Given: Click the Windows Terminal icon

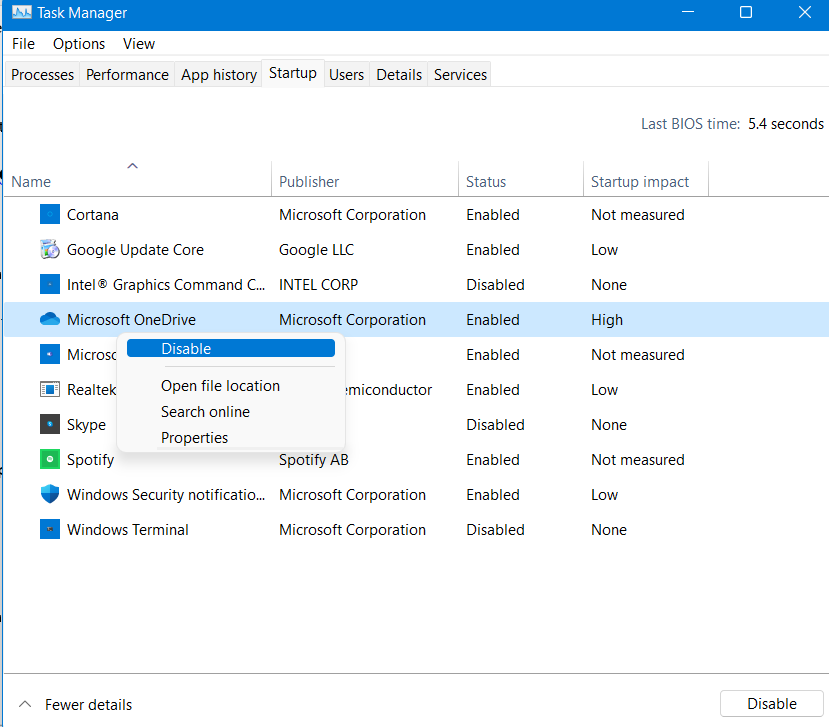Looking at the screenshot, I should pos(50,530).
